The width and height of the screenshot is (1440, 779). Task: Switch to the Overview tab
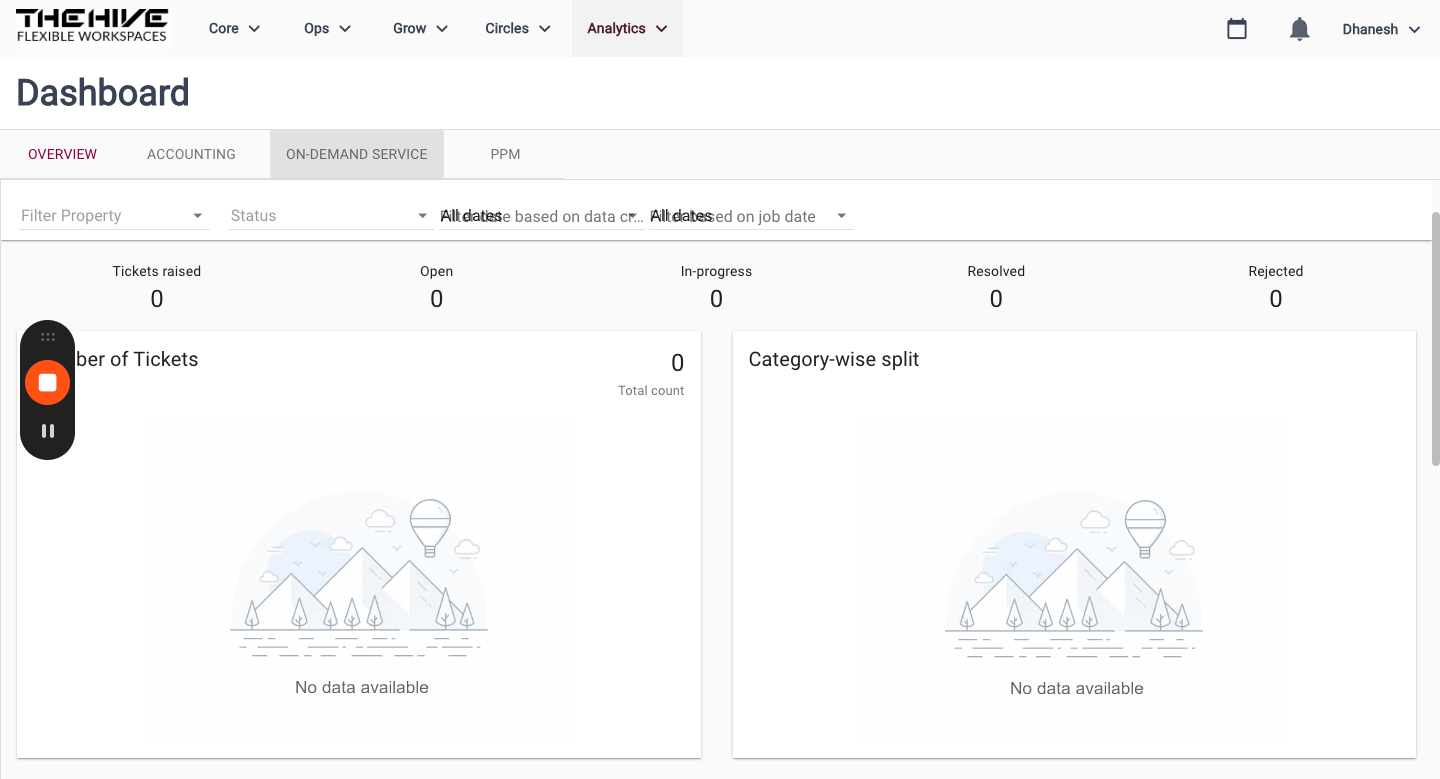coord(63,154)
